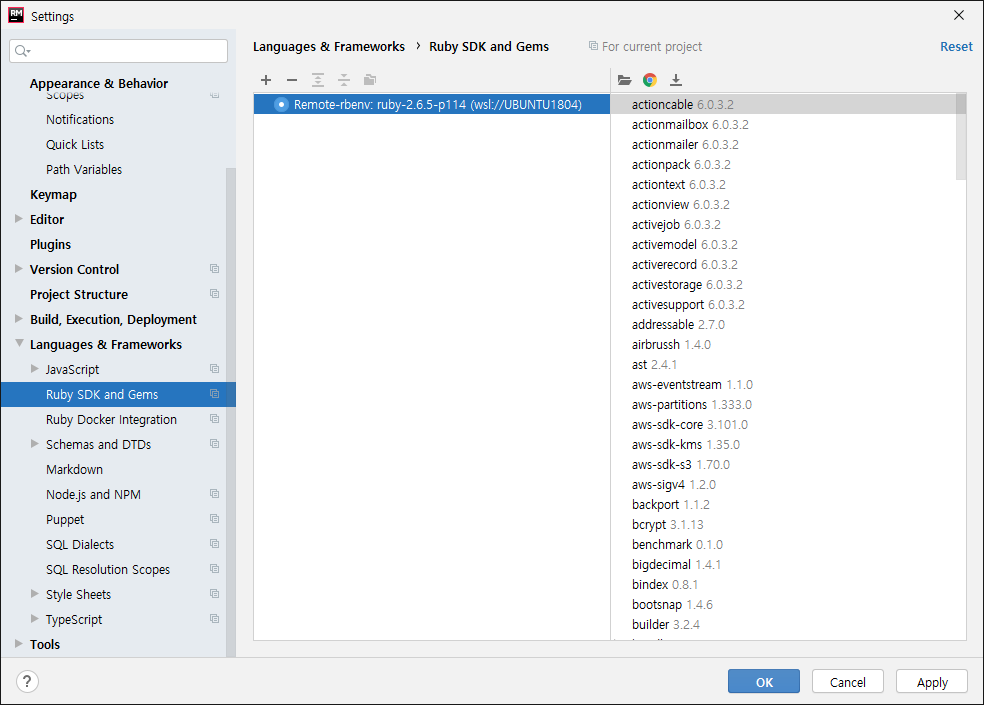Click project-level icon beside JavaScript
Viewport: 984px width, 705px height.
pos(215,369)
